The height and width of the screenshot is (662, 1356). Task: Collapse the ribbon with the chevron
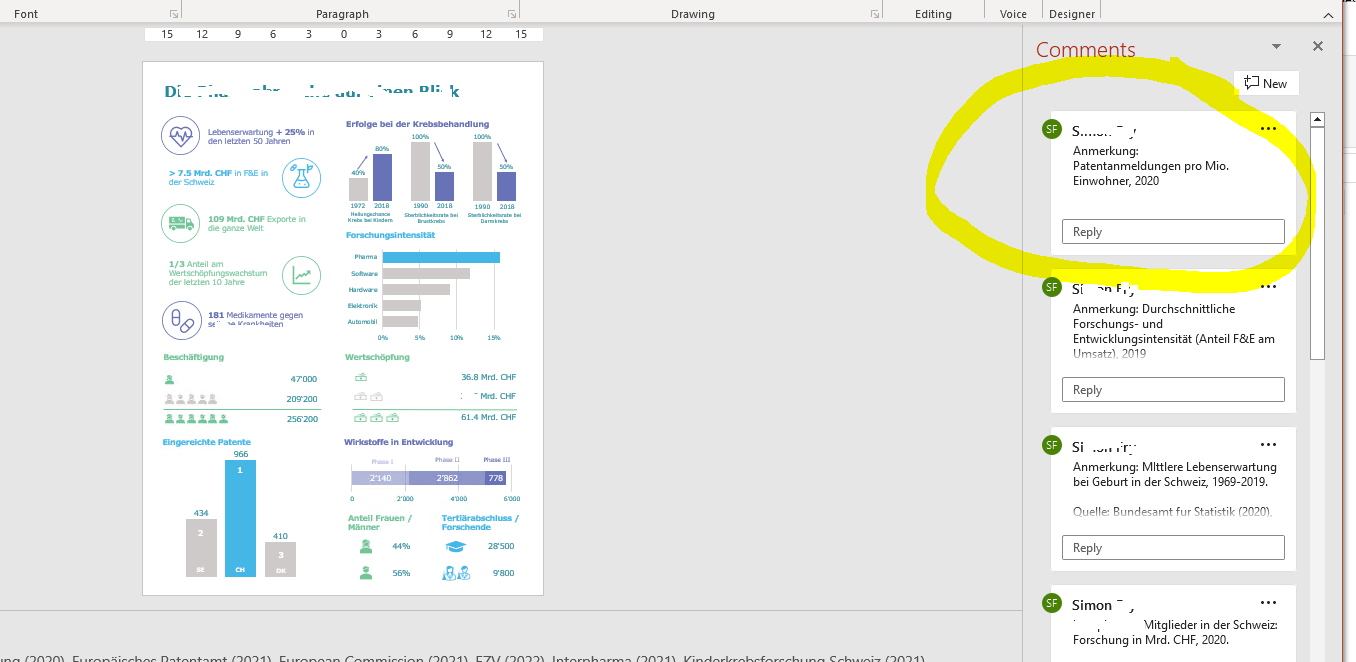point(1328,14)
